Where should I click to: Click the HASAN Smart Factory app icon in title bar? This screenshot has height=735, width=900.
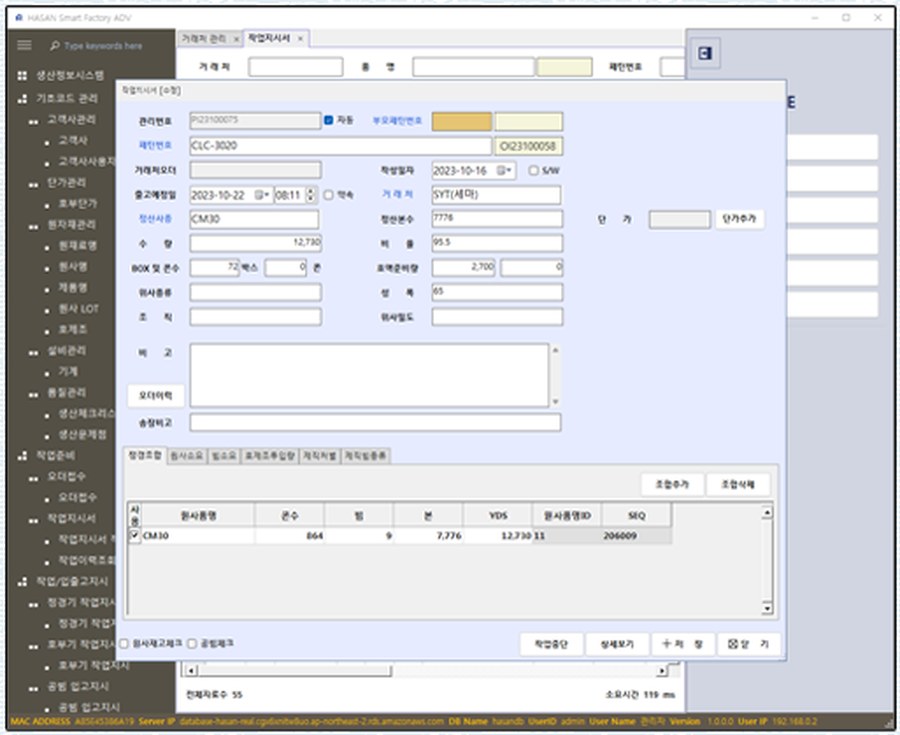[x=19, y=18]
